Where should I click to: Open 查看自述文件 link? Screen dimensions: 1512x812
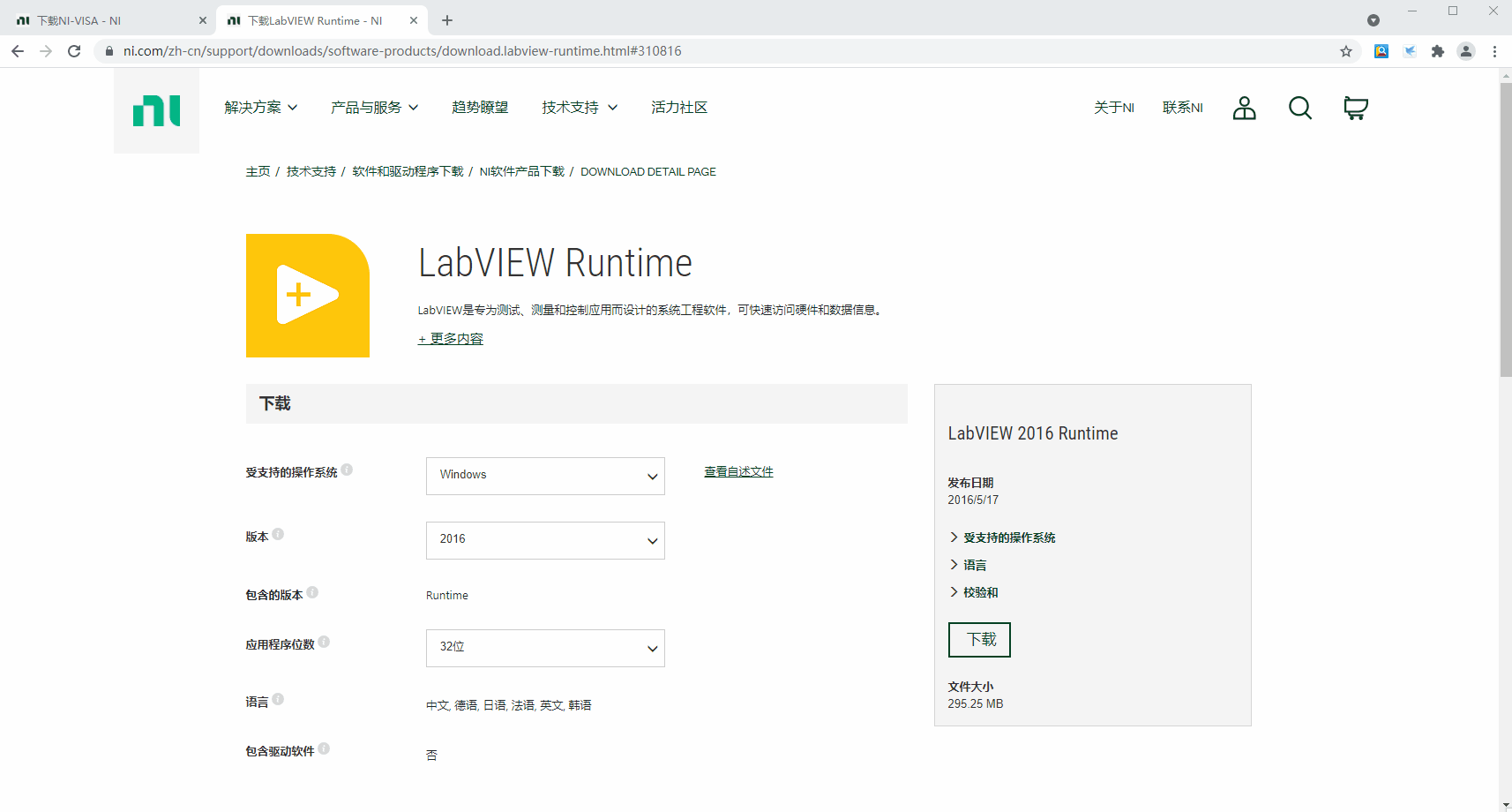pyautogui.click(x=738, y=472)
